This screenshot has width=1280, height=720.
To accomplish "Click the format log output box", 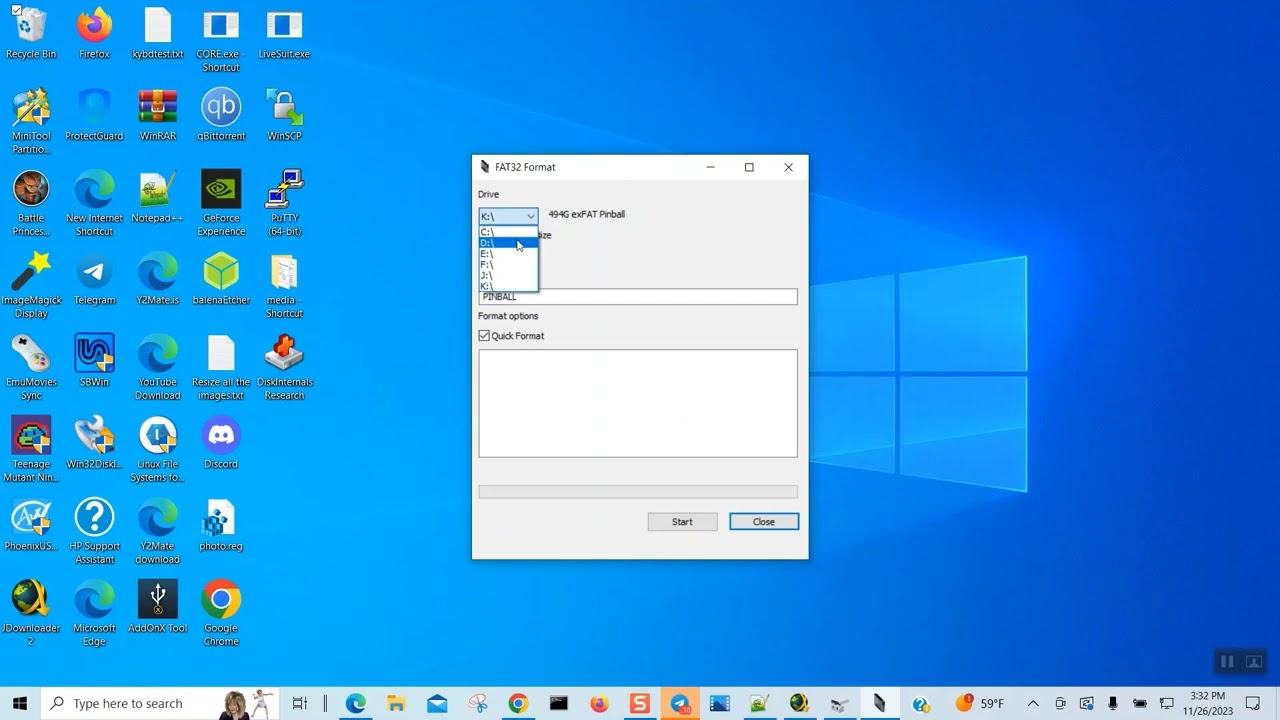I will pos(638,403).
